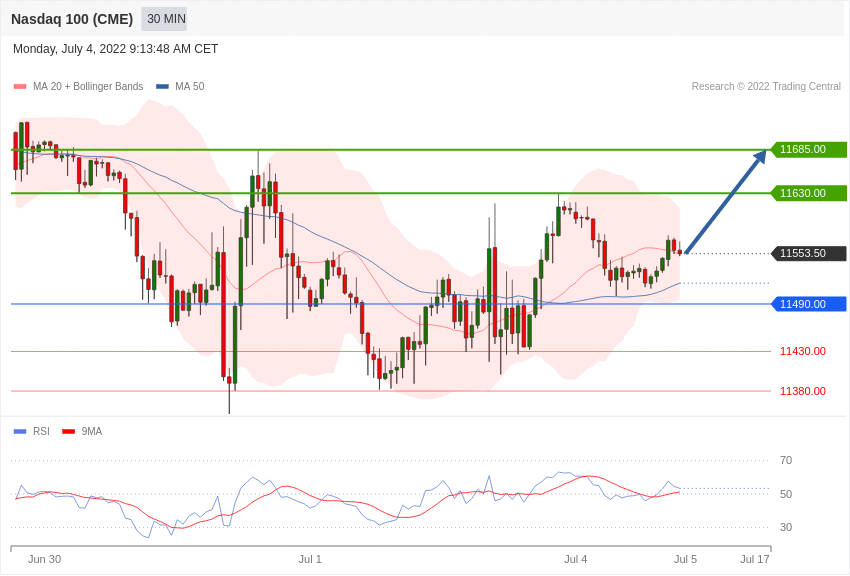Click the 11685.00 green resistance label
This screenshot has height=576, width=850.
click(x=808, y=150)
